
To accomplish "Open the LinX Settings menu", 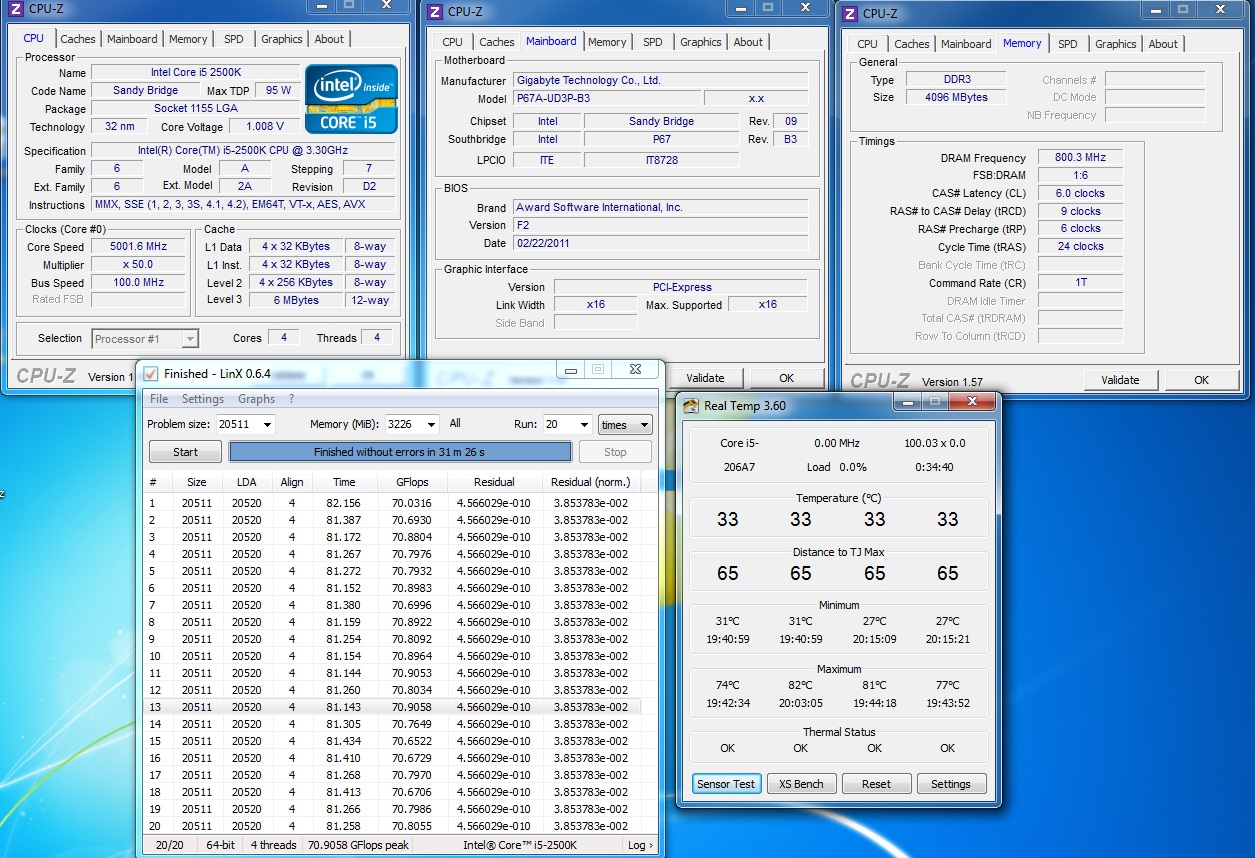I will click(x=202, y=399).
